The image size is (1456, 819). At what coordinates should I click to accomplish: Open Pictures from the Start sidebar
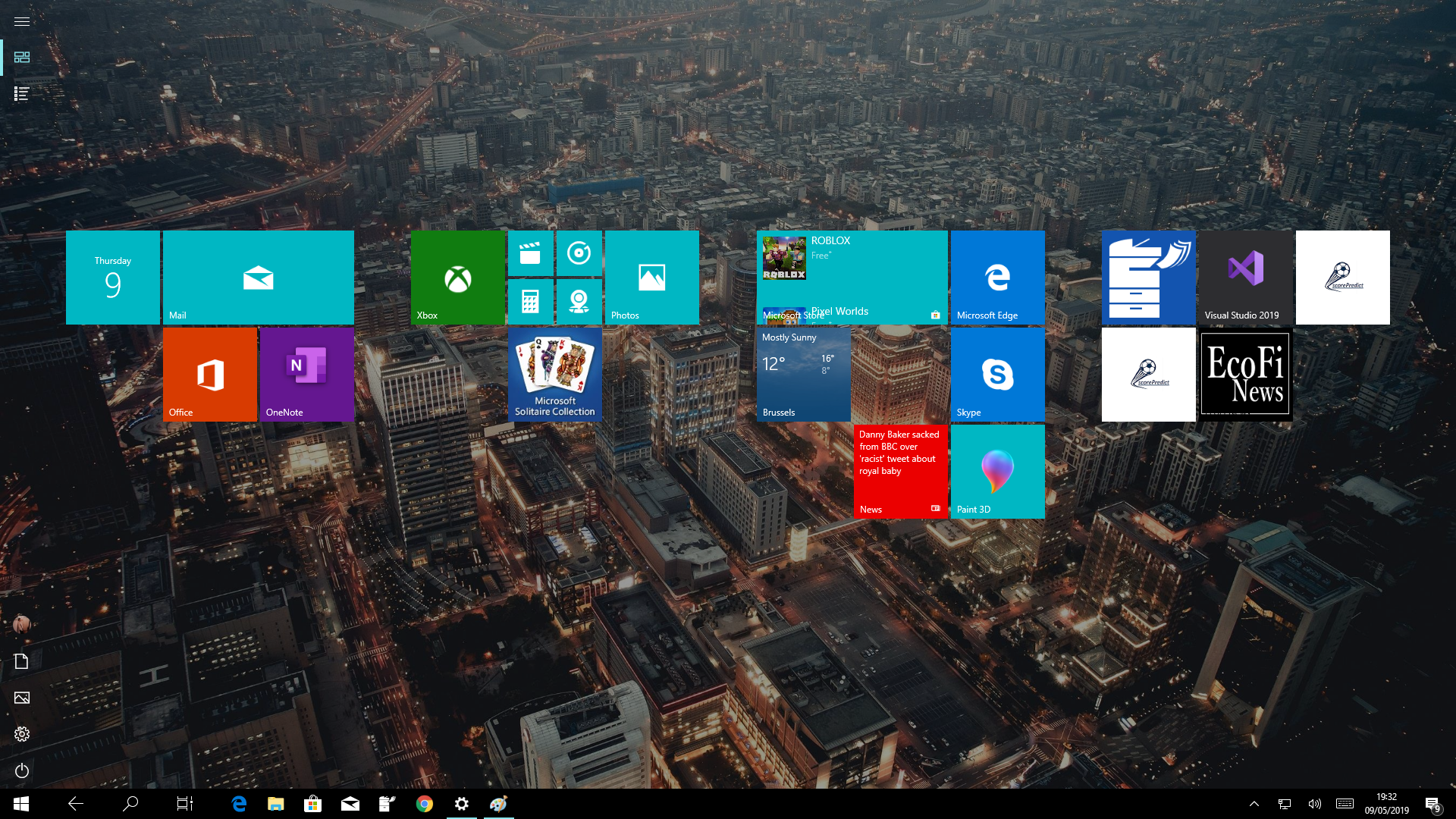coord(22,698)
